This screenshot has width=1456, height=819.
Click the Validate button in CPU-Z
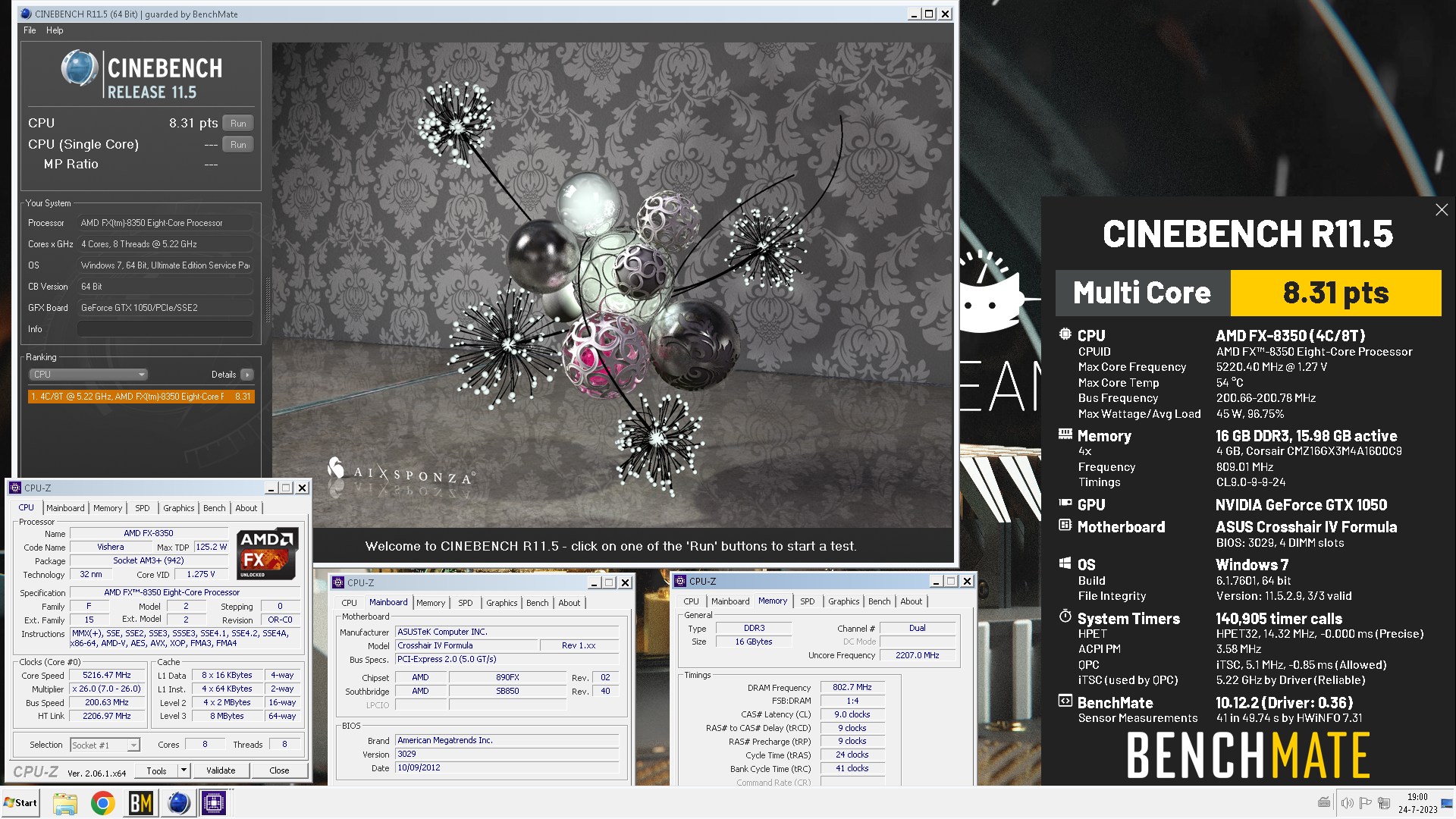tap(221, 770)
